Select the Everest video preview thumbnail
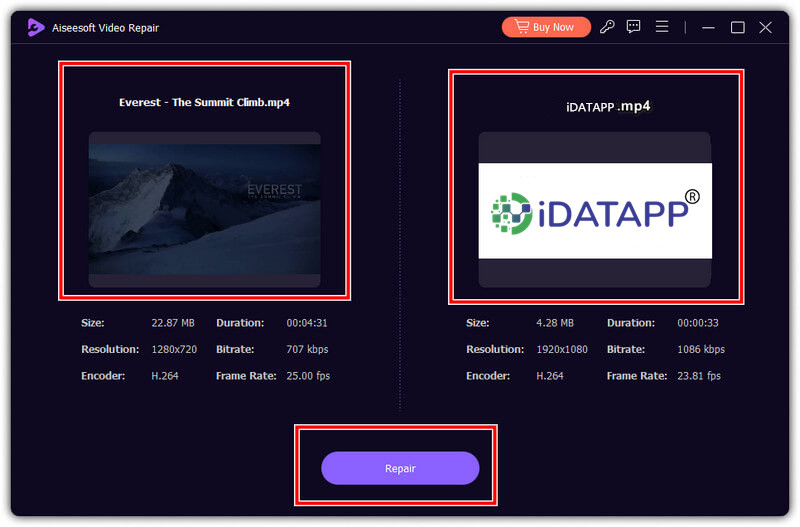This screenshot has width=800, height=527. click(204, 209)
